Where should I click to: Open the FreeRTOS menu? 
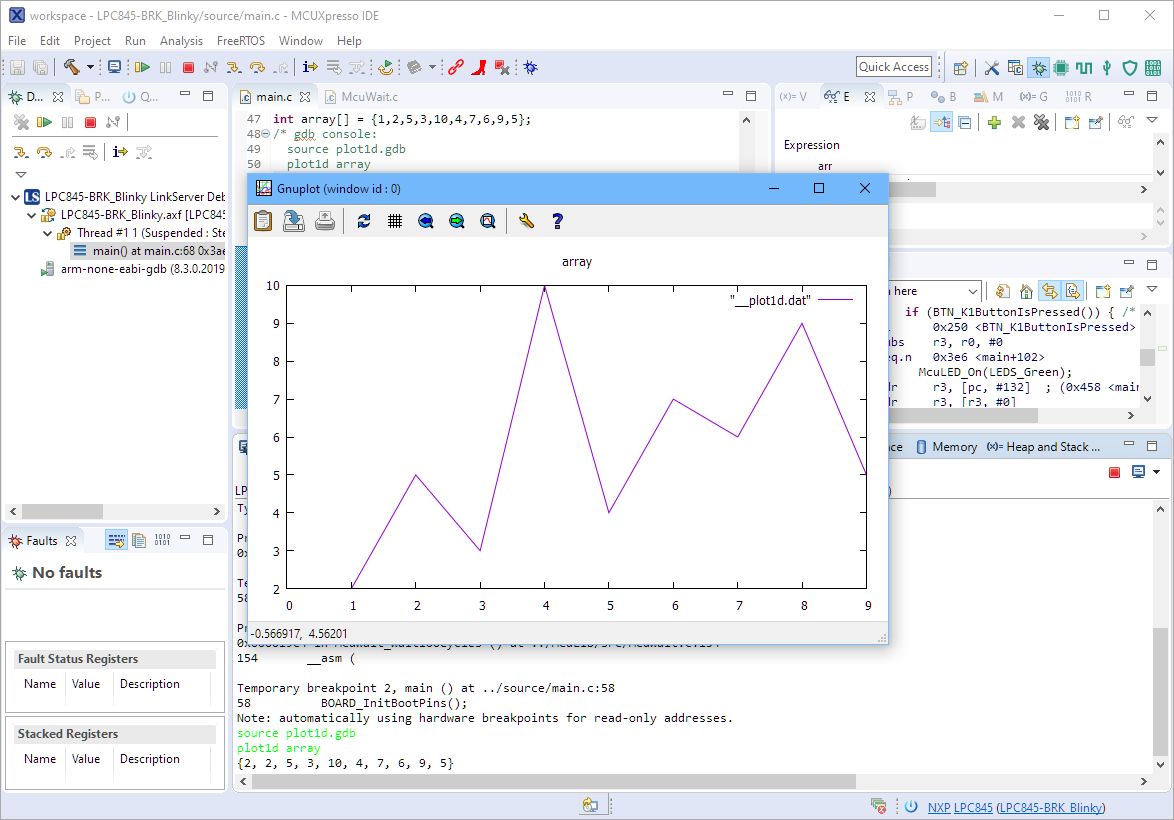pos(240,40)
